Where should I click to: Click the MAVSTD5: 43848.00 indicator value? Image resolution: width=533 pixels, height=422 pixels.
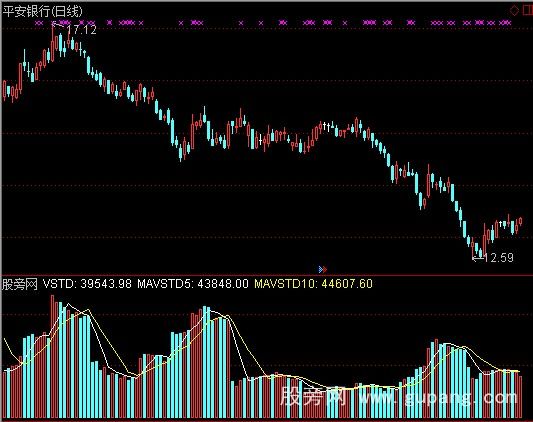193,284
